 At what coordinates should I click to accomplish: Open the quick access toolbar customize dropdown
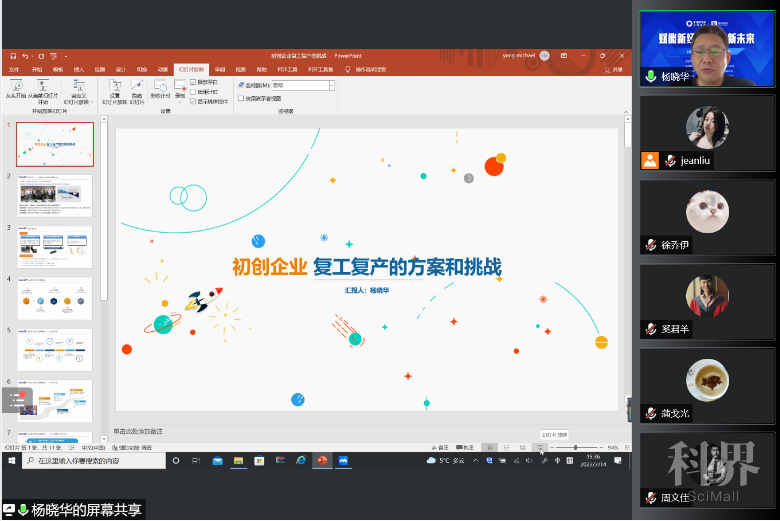[66, 57]
